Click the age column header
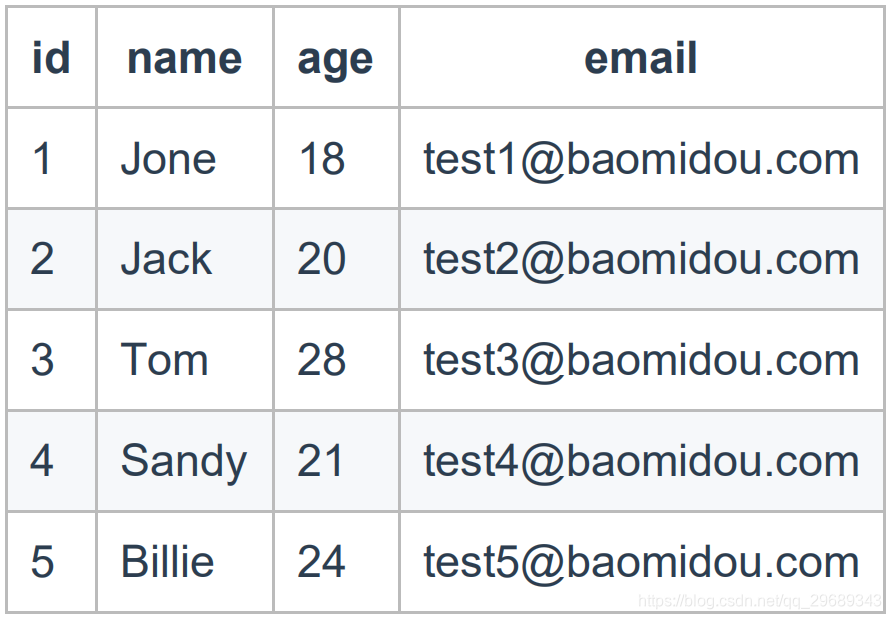Screen dimensions: 891x619 (x=335, y=59)
